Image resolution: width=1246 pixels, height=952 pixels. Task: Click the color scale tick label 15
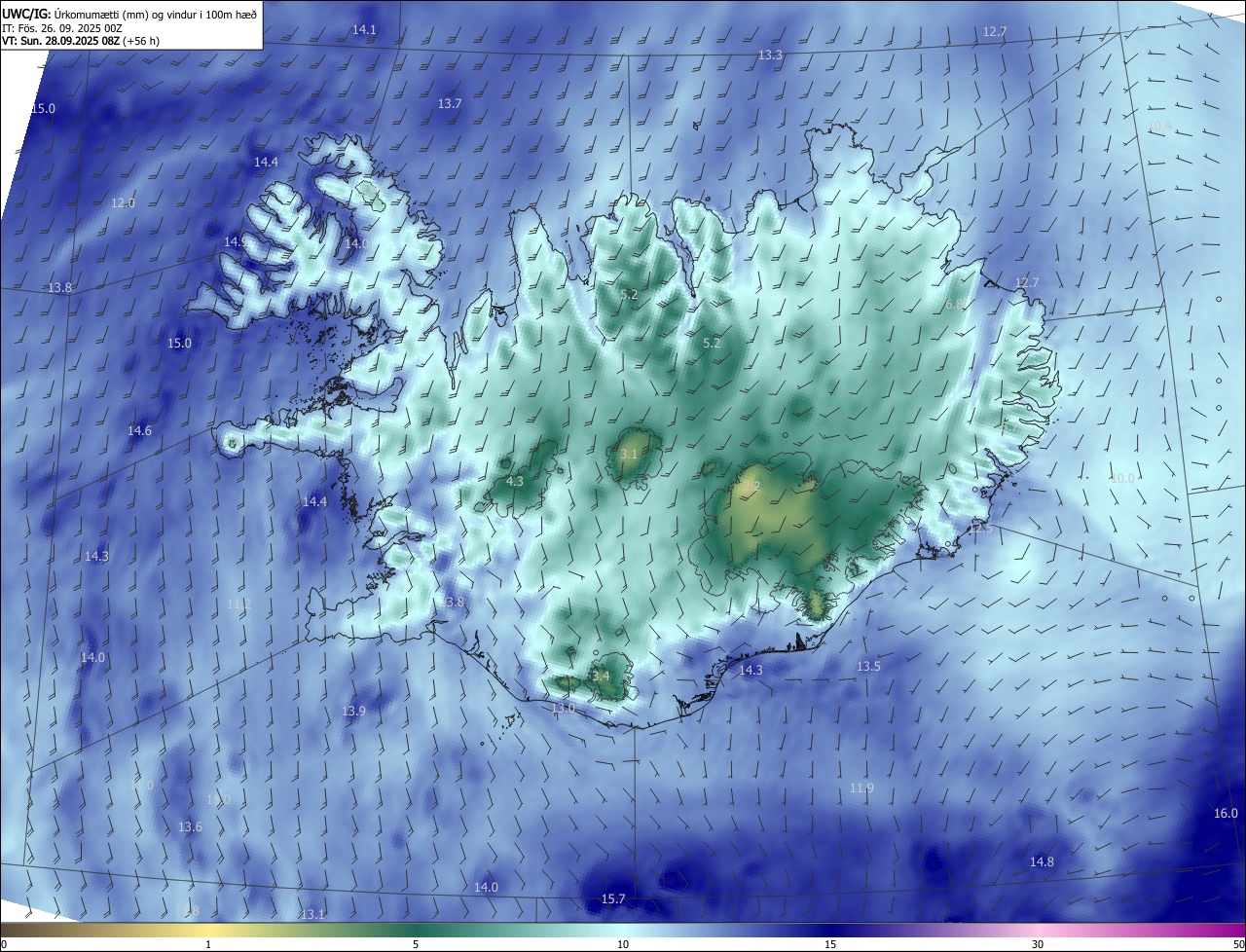(x=830, y=944)
